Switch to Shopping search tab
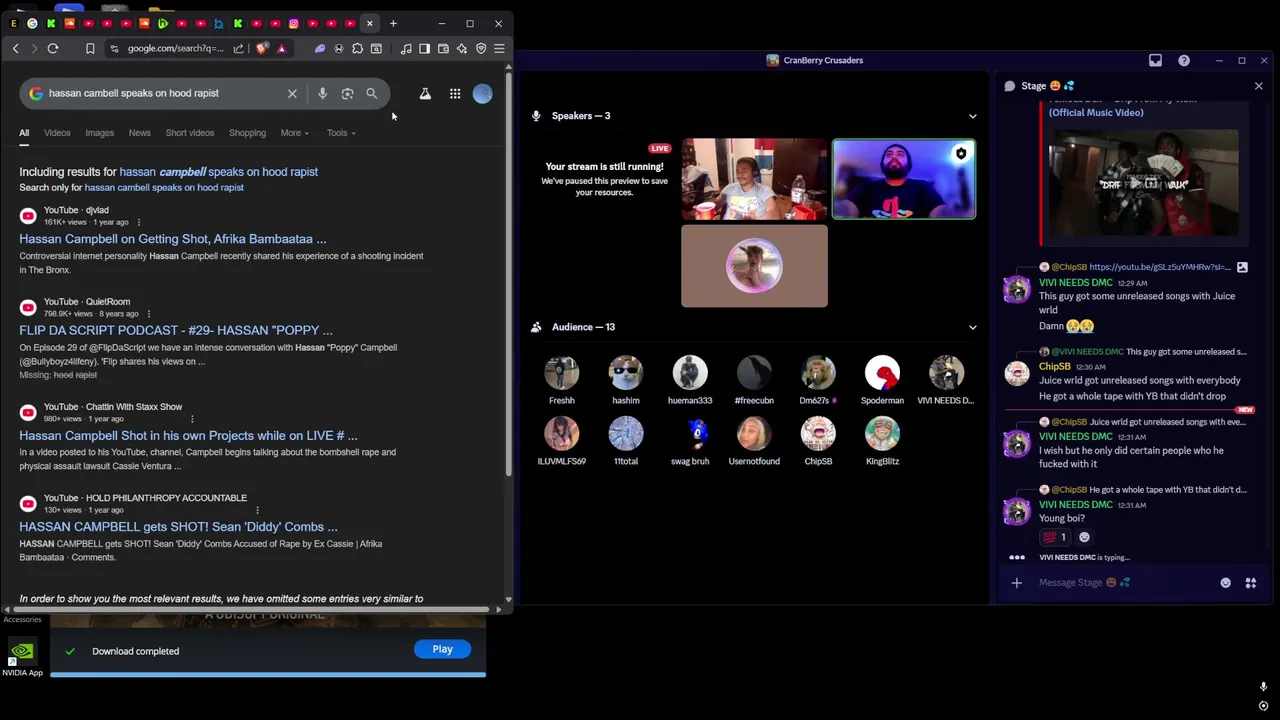 click(x=247, y=133)
